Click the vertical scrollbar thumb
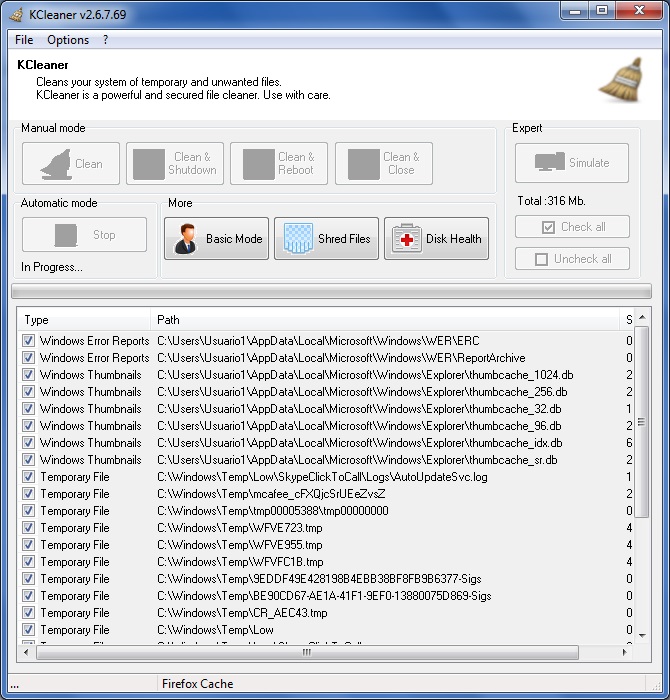The width and height of the screenshot is (670, 700). coord(641,422)
